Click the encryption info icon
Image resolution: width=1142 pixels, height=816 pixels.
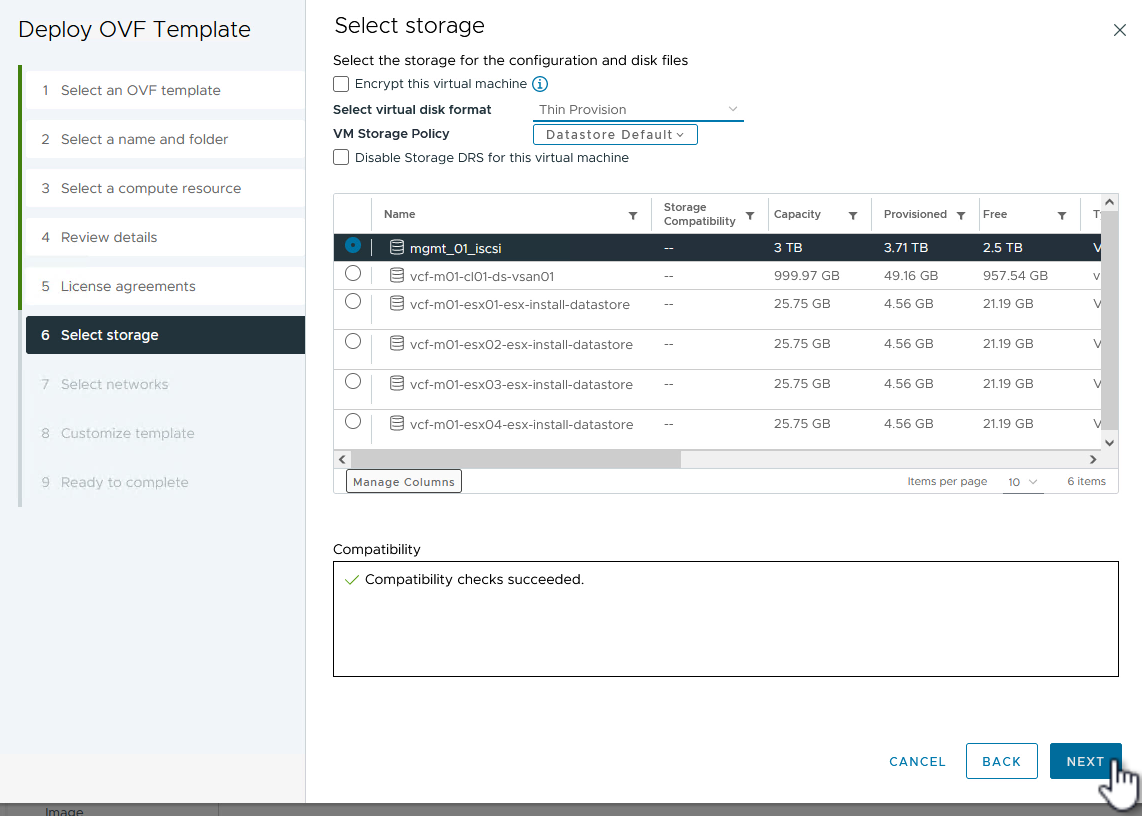540,84
